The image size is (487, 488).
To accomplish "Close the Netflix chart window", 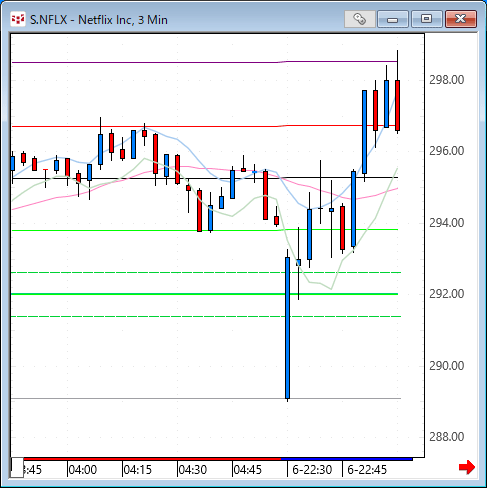I will click(x=461, y=19).
